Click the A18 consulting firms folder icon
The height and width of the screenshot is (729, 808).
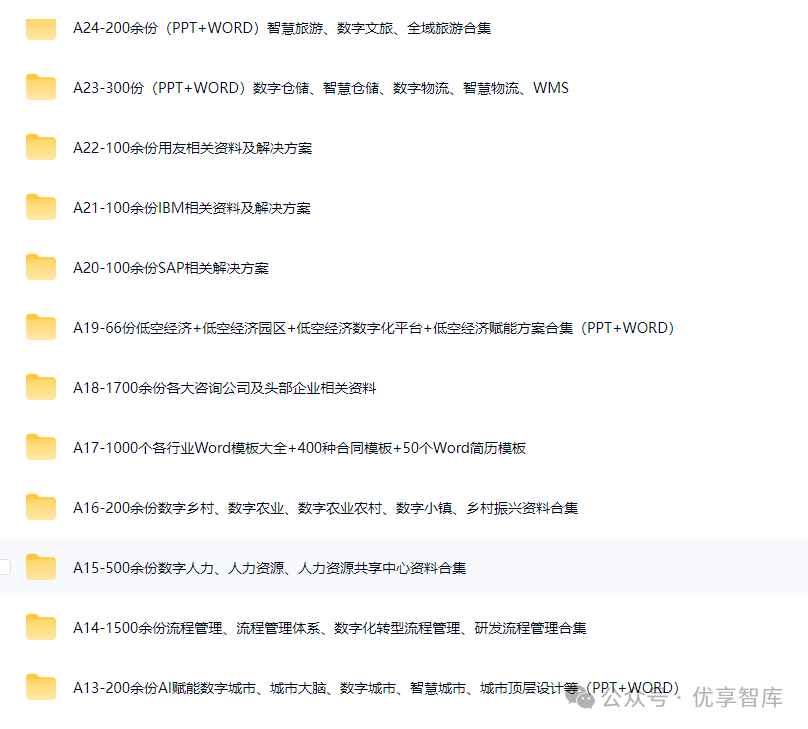[x=39, y=387]
